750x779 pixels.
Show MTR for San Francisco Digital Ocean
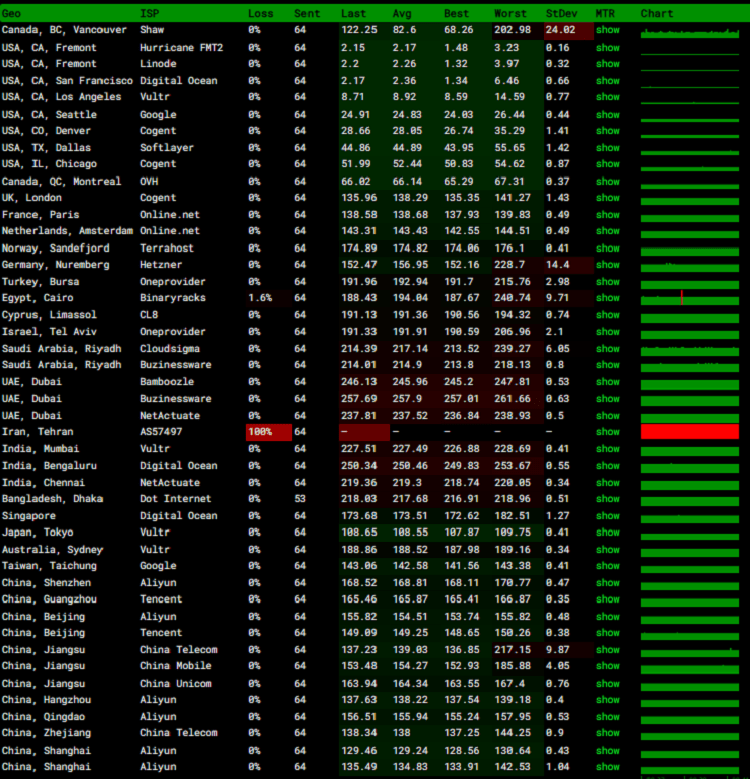click(x=607, y=80)
